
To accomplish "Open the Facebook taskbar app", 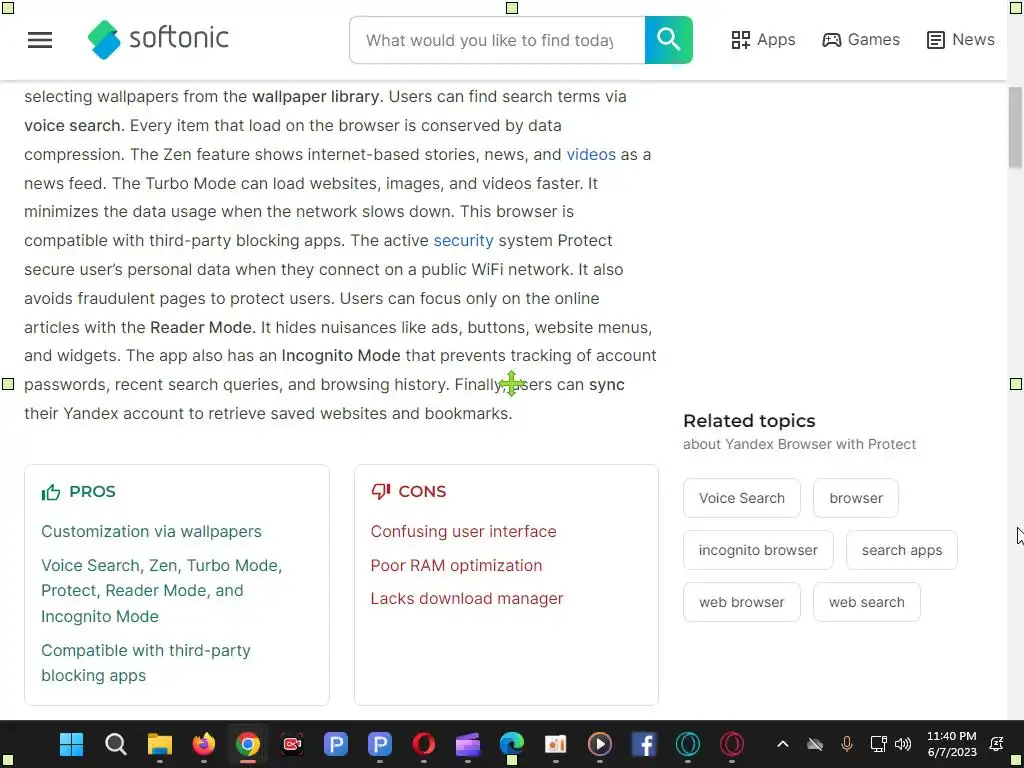I will click(x=644, y=744).
